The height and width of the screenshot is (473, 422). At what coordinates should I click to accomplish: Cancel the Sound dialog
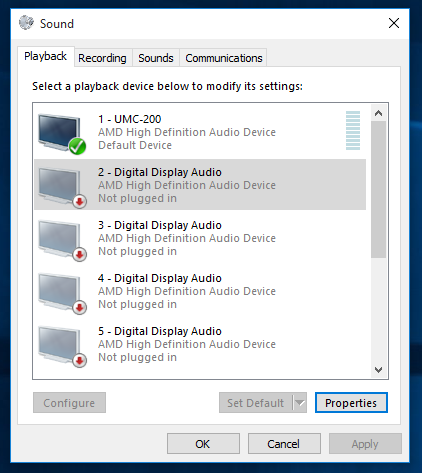point(284,444)
